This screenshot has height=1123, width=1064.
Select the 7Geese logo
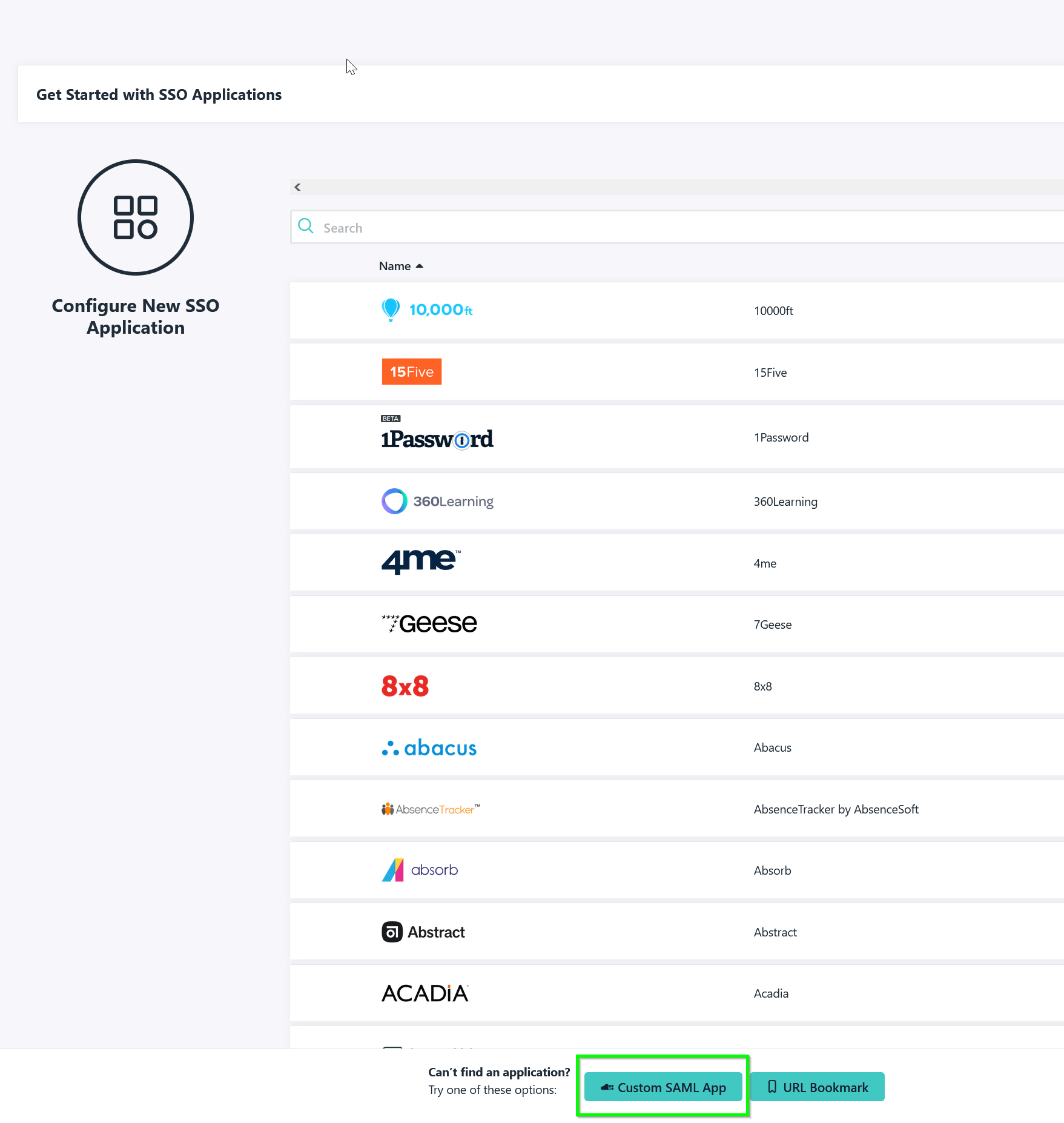pos(429,624)
